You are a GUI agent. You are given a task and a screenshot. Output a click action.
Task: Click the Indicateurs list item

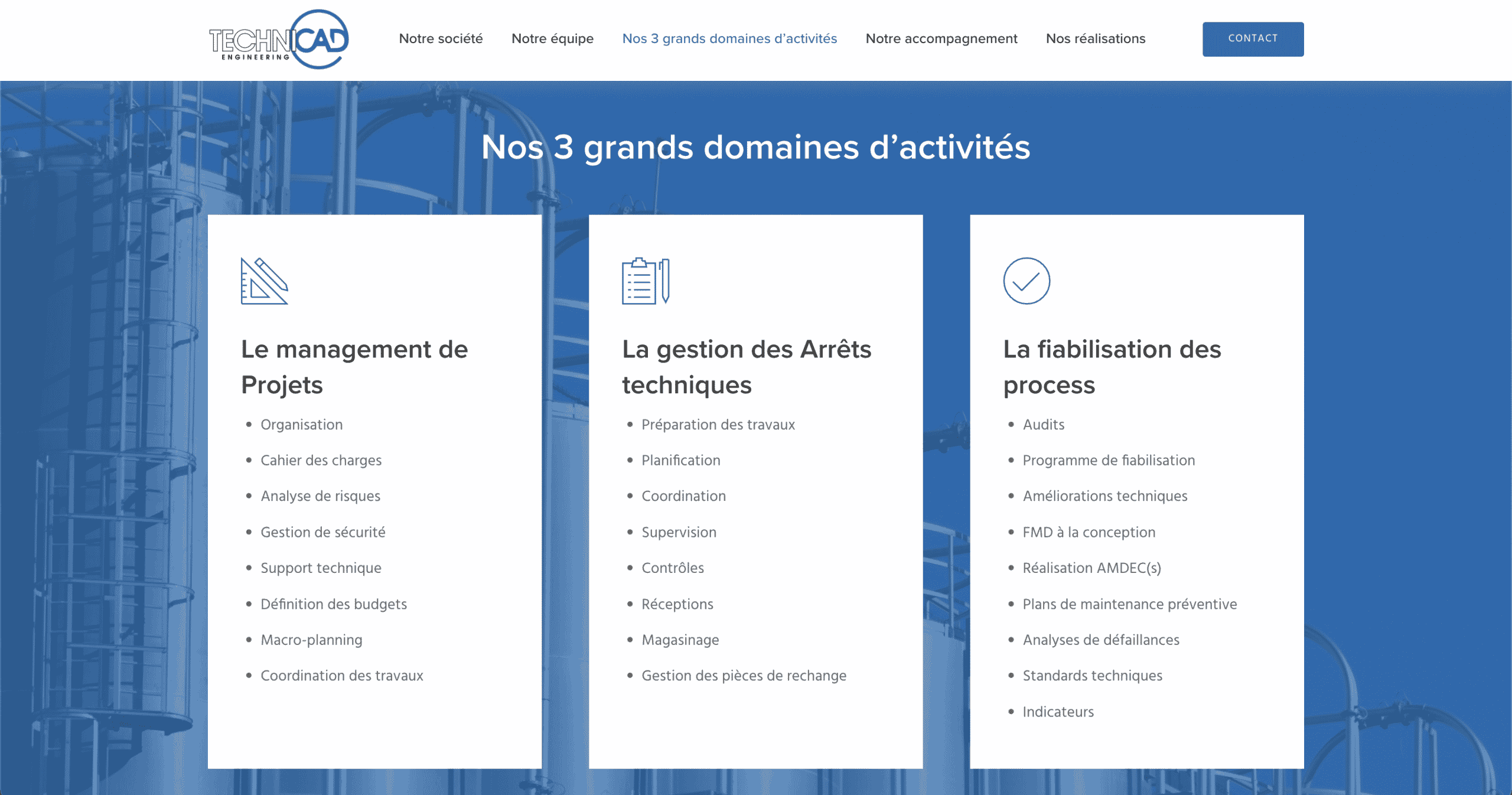[x=1058, y=712]
